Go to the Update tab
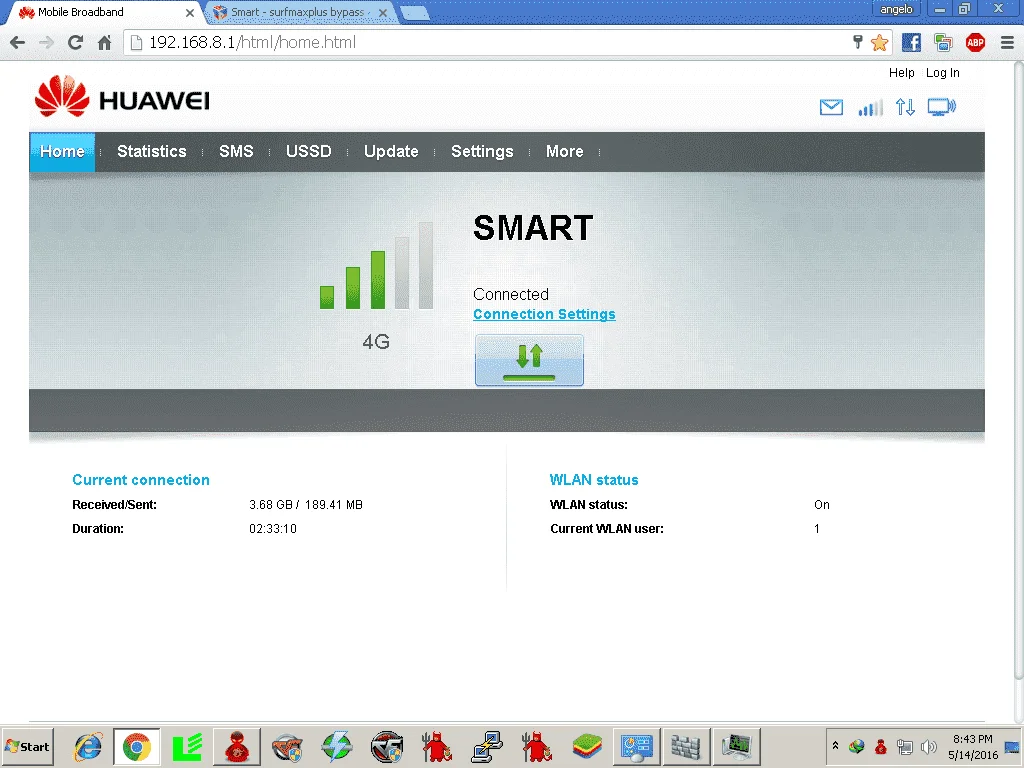This screenshot has height=768, width=1024. pyautogui.click(x=391, y=152)
